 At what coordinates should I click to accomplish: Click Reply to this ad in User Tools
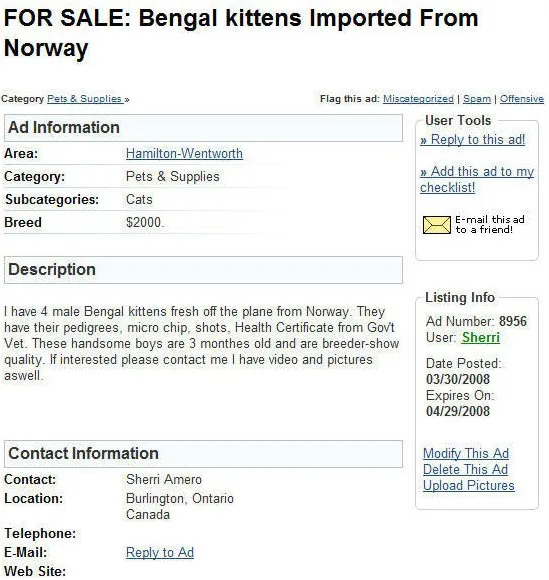[x=472, y=139]
